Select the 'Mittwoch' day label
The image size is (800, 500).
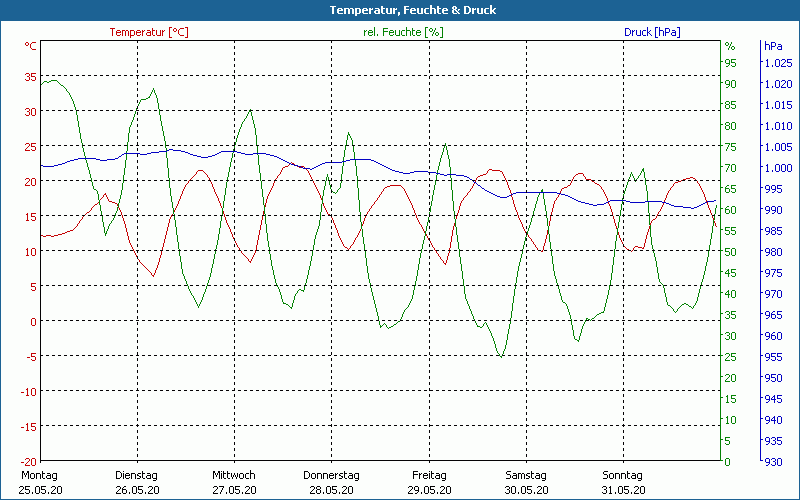(234, 475)
